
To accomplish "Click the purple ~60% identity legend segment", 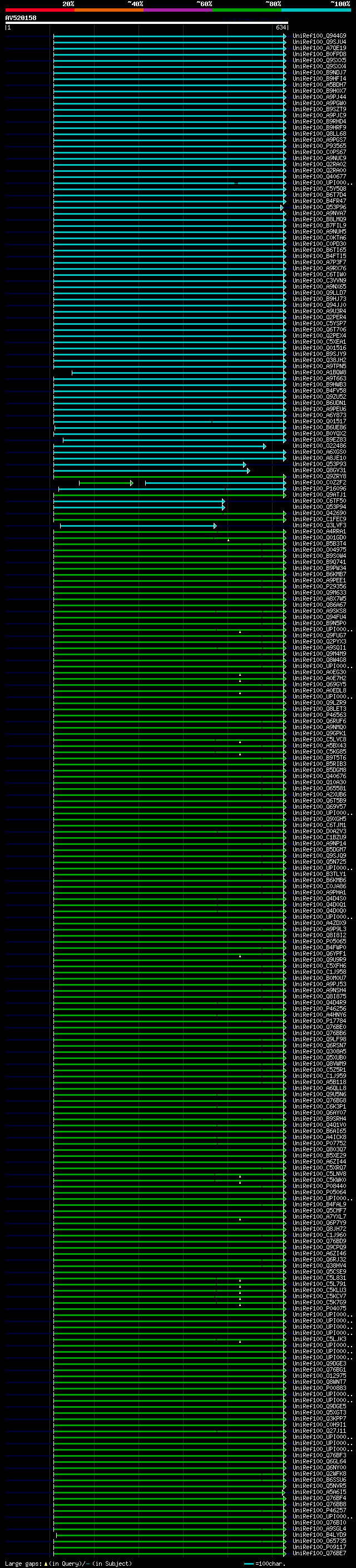I will tap(179, 11).
